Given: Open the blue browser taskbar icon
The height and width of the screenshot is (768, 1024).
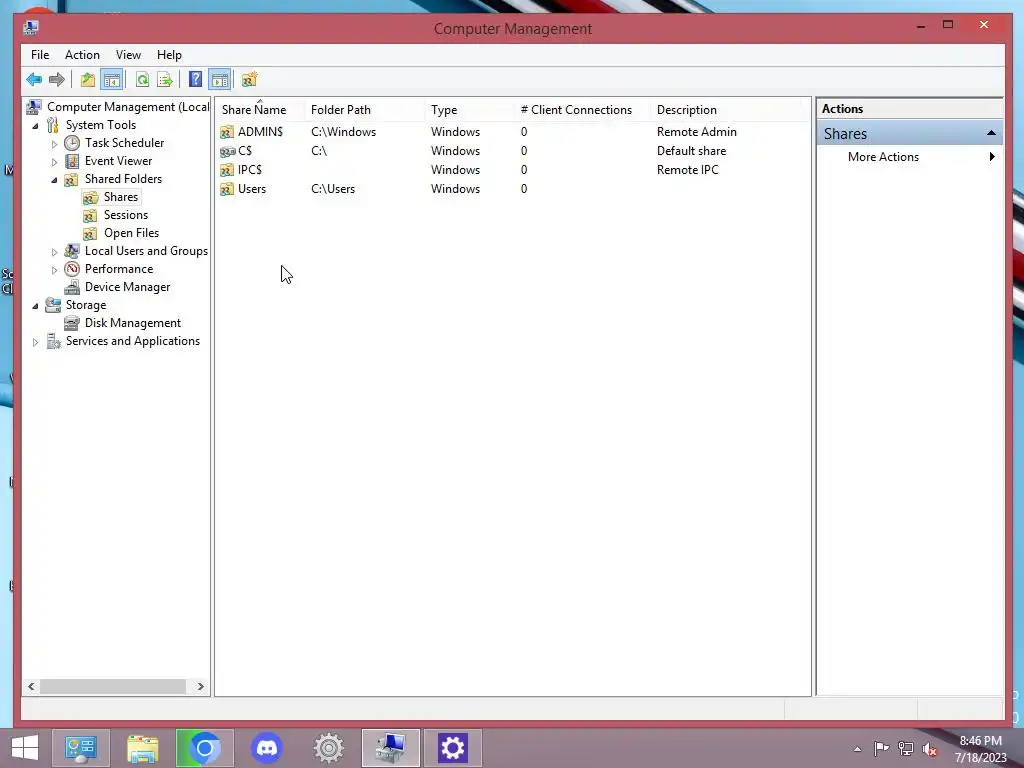Looking at the screenshot, I should [x=204, y=748].
